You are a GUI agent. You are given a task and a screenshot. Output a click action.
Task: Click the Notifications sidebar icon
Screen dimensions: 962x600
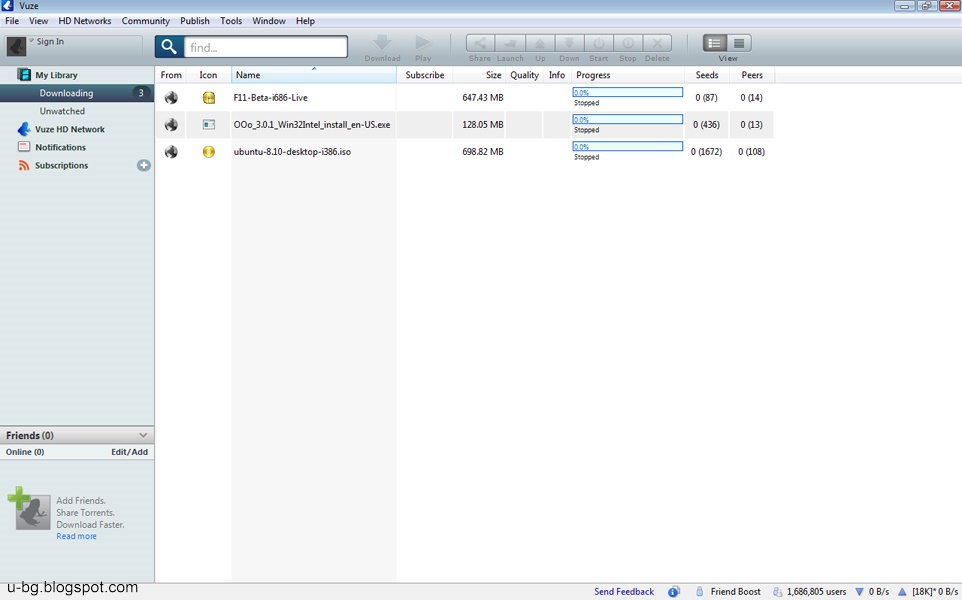[x=24, y=147]
